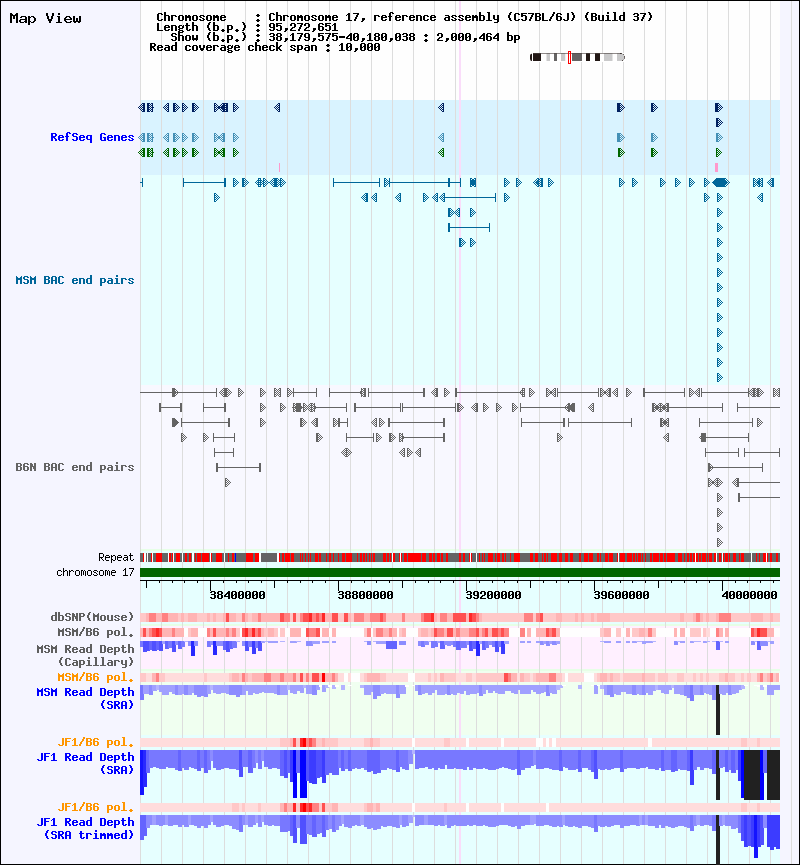Image resolution: width=800 pixels, height=865 pixels.
Task: Open the MSM BAC end pairs label
Action: pyautogui.click(x=74, y=280)
